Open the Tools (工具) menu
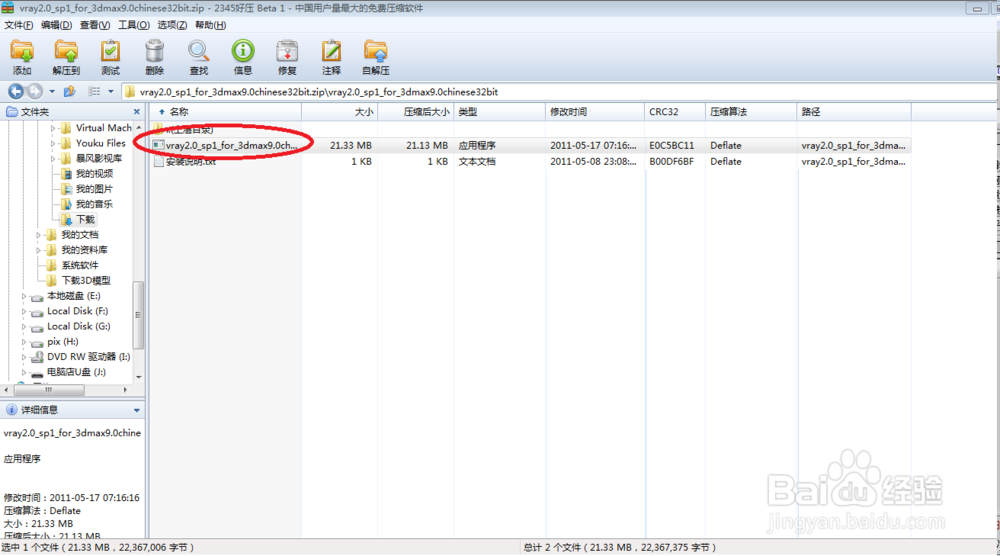 [x=133, y=25]
